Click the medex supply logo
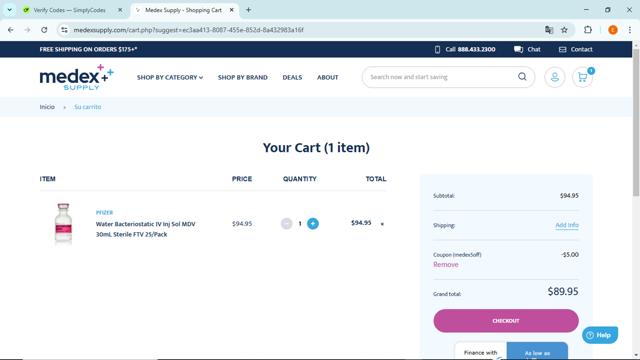 [x=77, y=77]
